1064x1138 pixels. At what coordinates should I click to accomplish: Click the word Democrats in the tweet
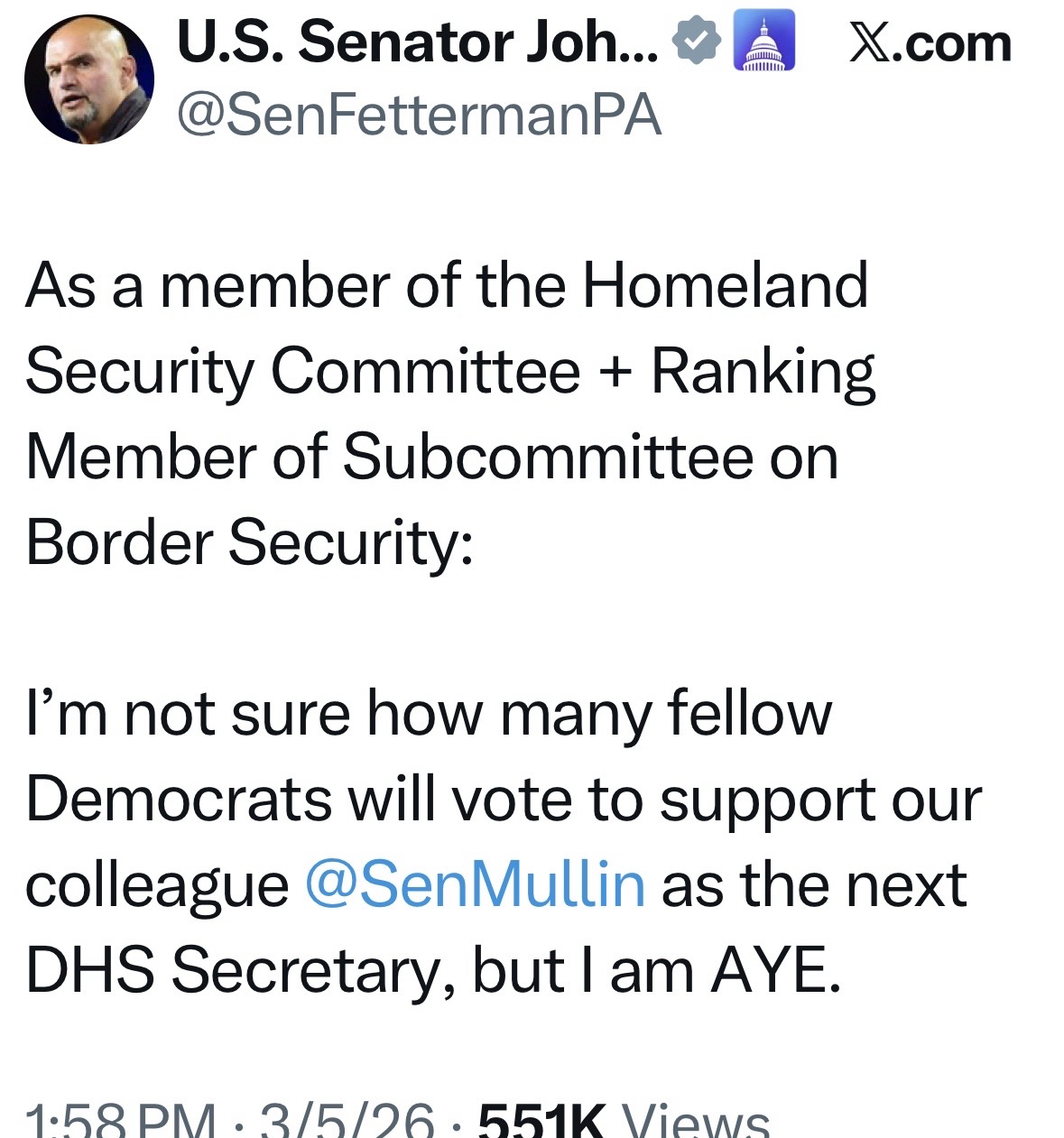pyautogui.click(x=179, y=800)
